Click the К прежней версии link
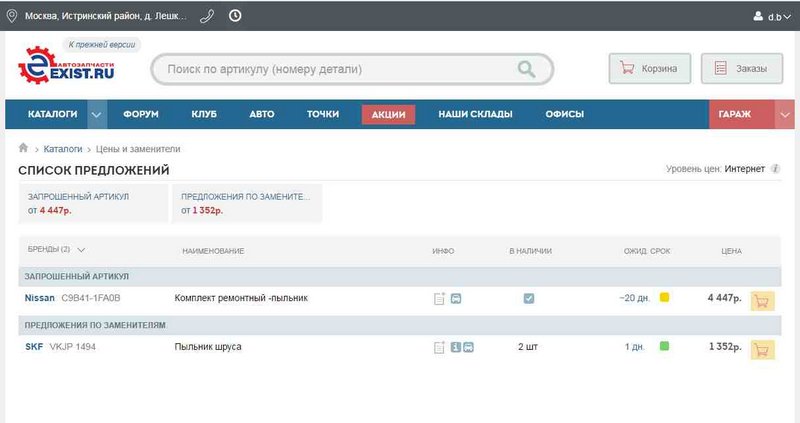 click(x=102, y=45)
